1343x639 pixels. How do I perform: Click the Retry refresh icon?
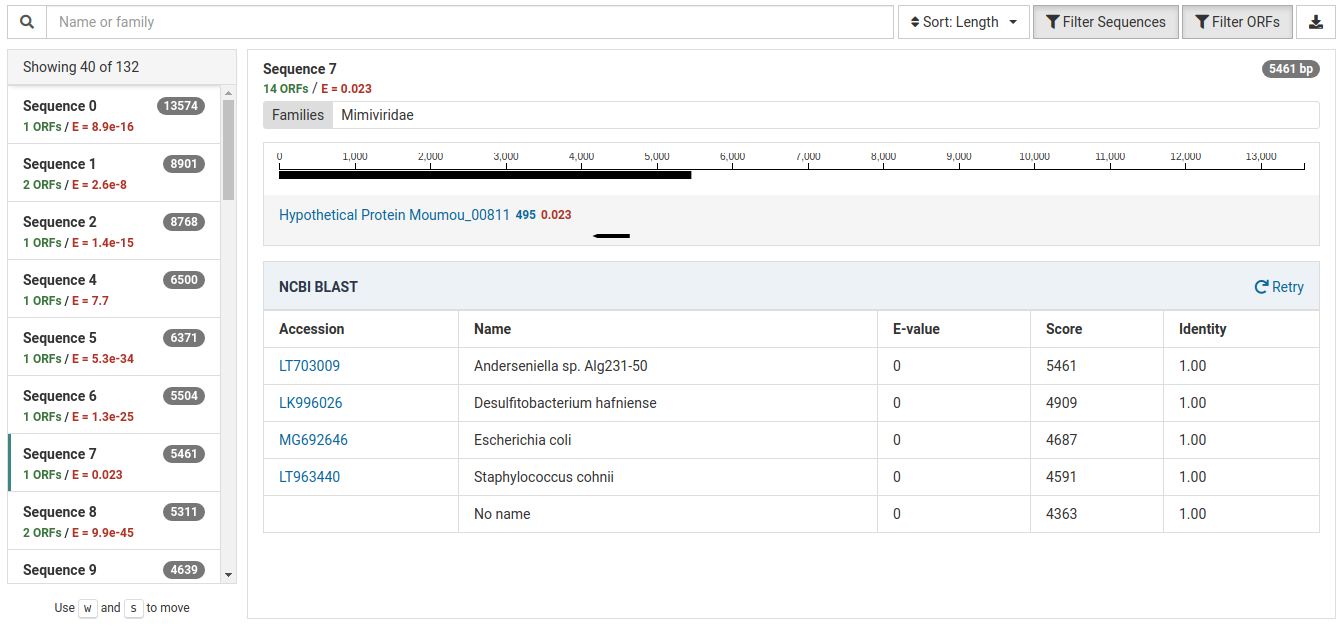(x=1261, y=287)
